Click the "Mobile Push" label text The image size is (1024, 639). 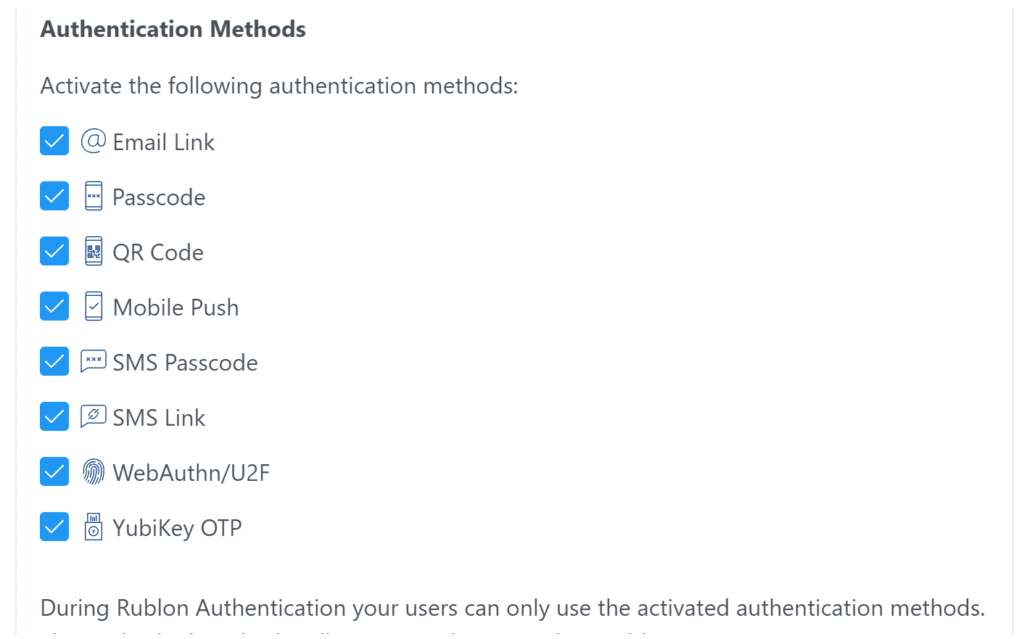[176, 308]
